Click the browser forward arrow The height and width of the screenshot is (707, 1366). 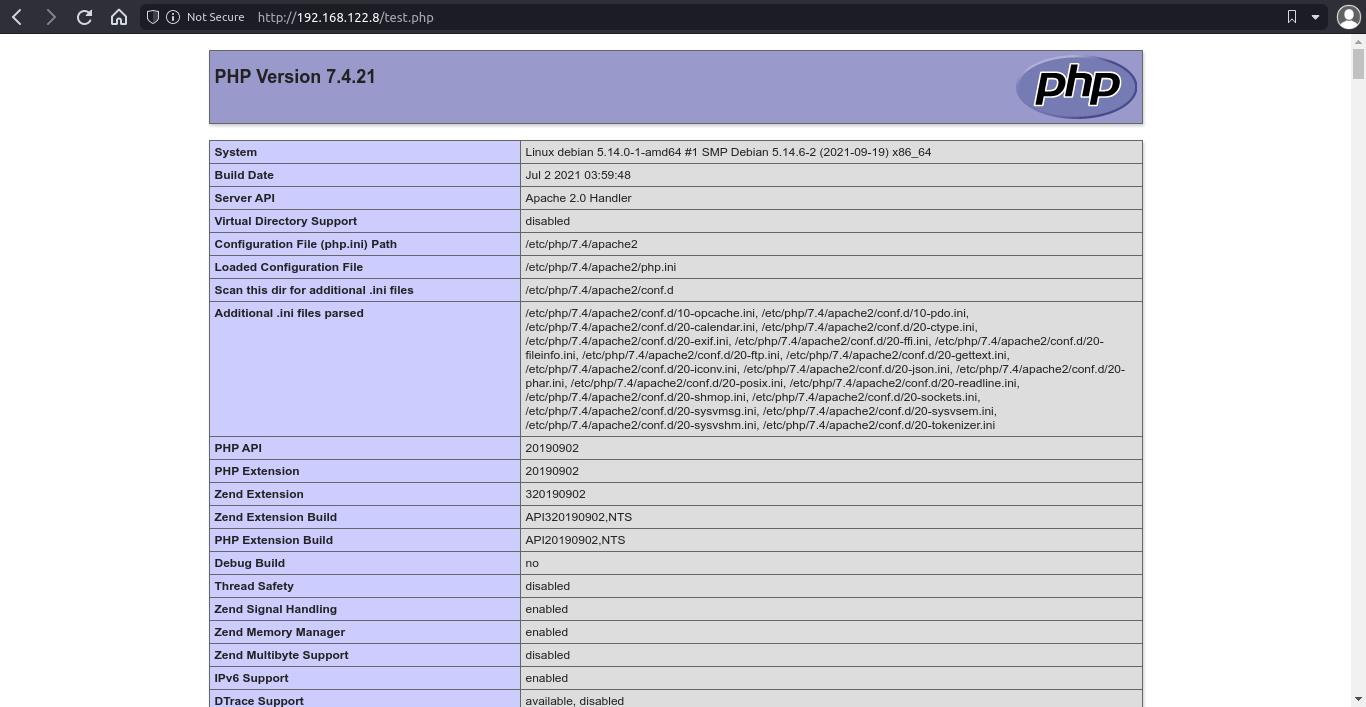point(50,17)
